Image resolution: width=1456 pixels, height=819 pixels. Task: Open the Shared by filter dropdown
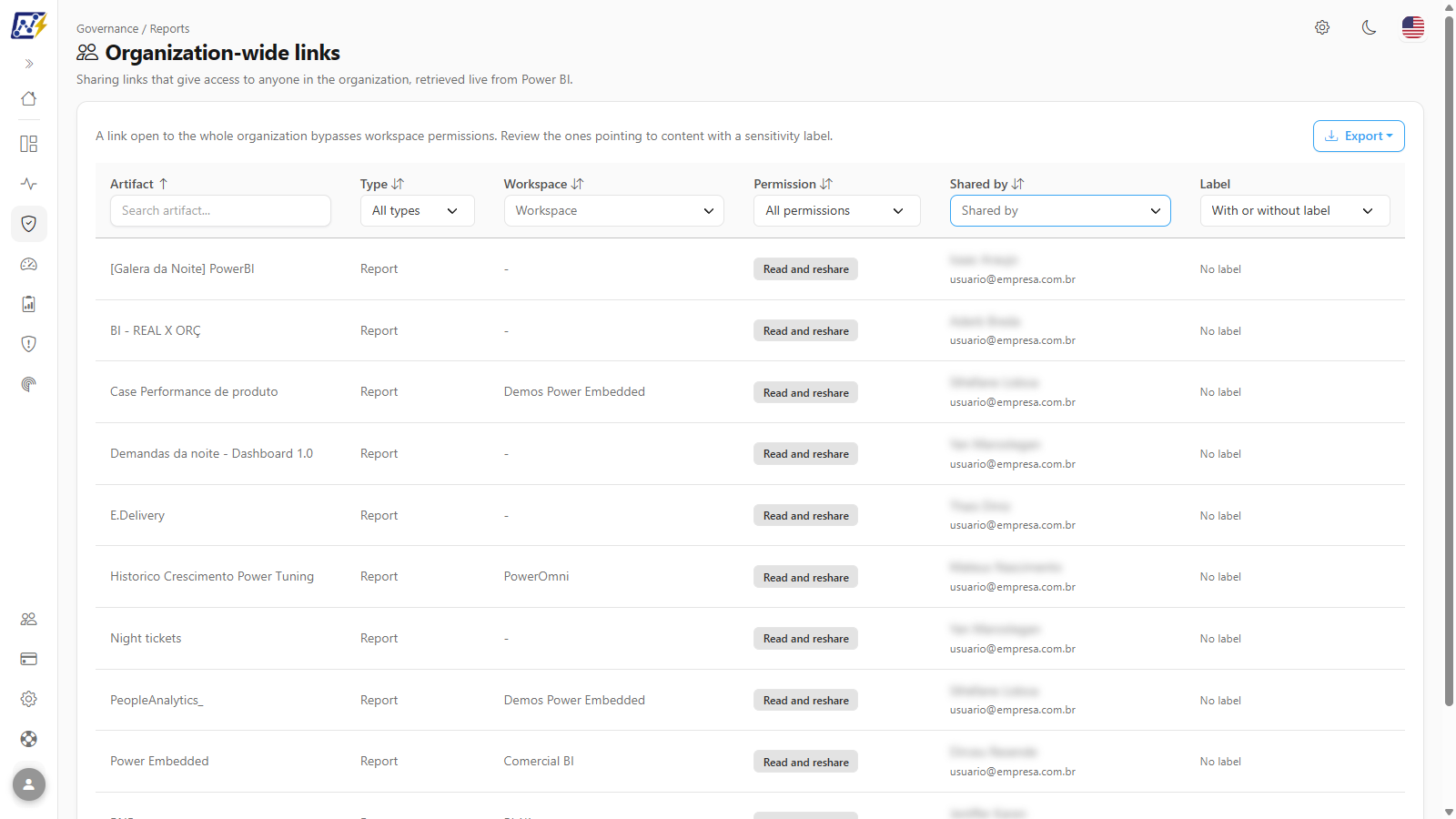coord(1060,210)
